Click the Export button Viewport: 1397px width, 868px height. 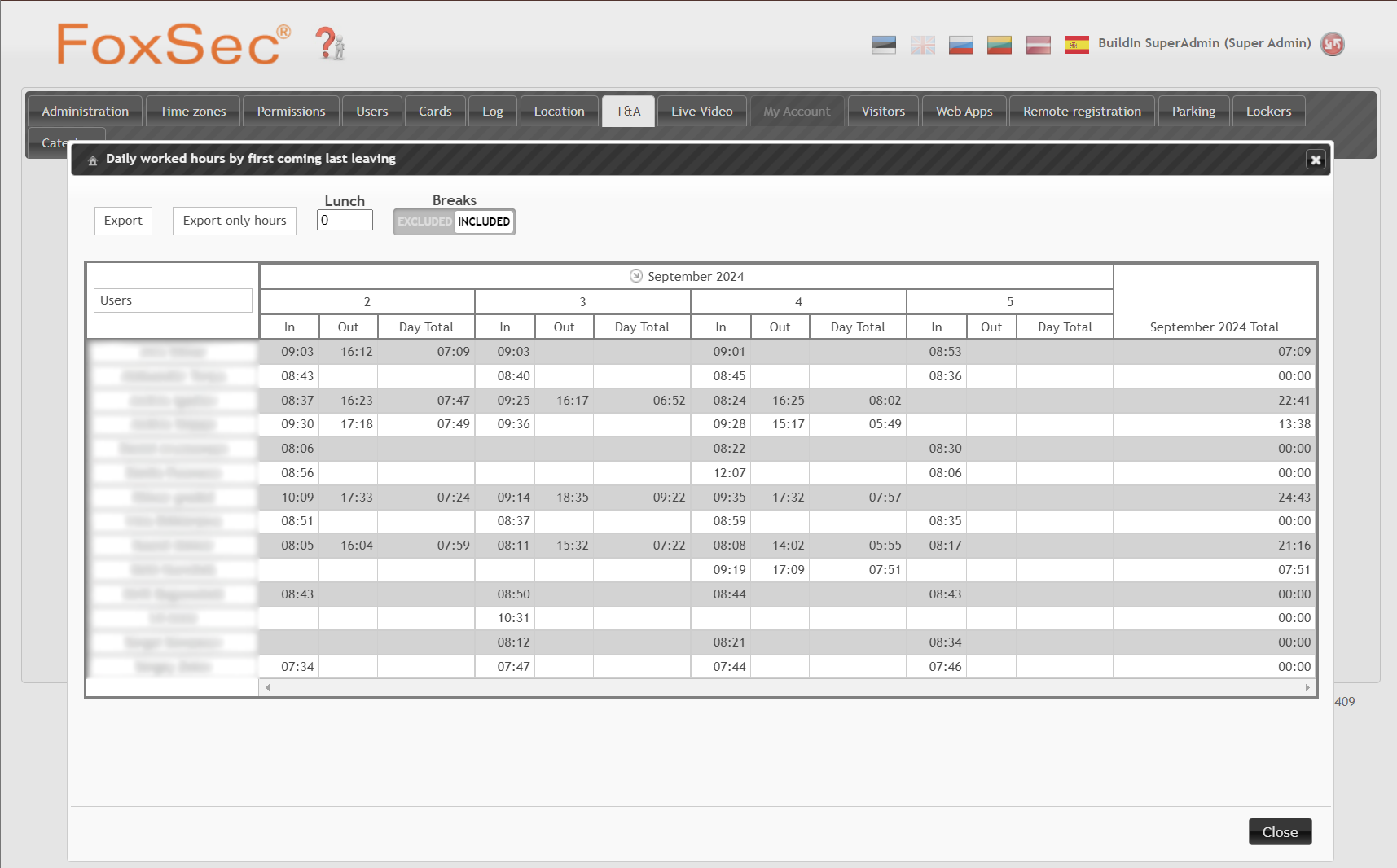[x=123, y=221]
